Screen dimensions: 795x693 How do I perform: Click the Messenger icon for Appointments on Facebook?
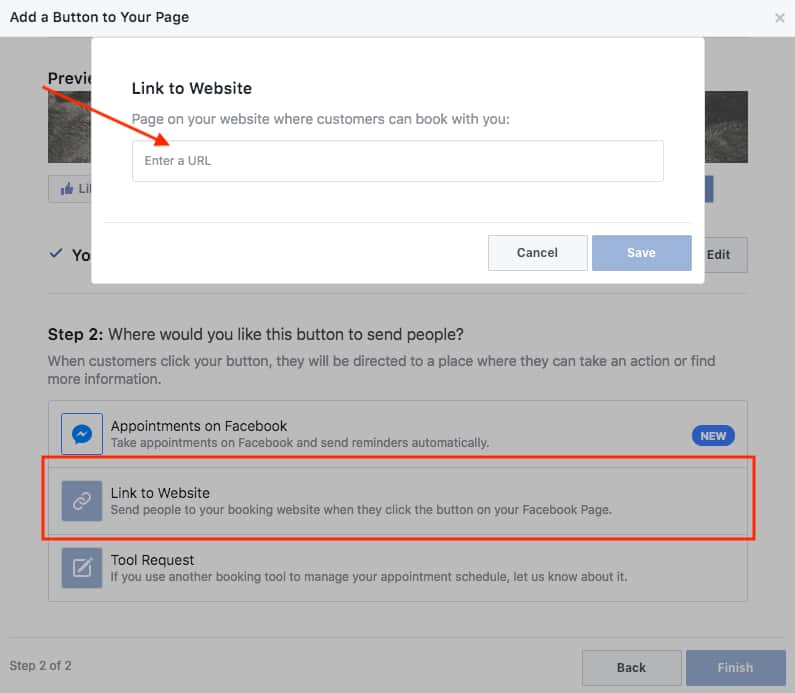point(82,434)
